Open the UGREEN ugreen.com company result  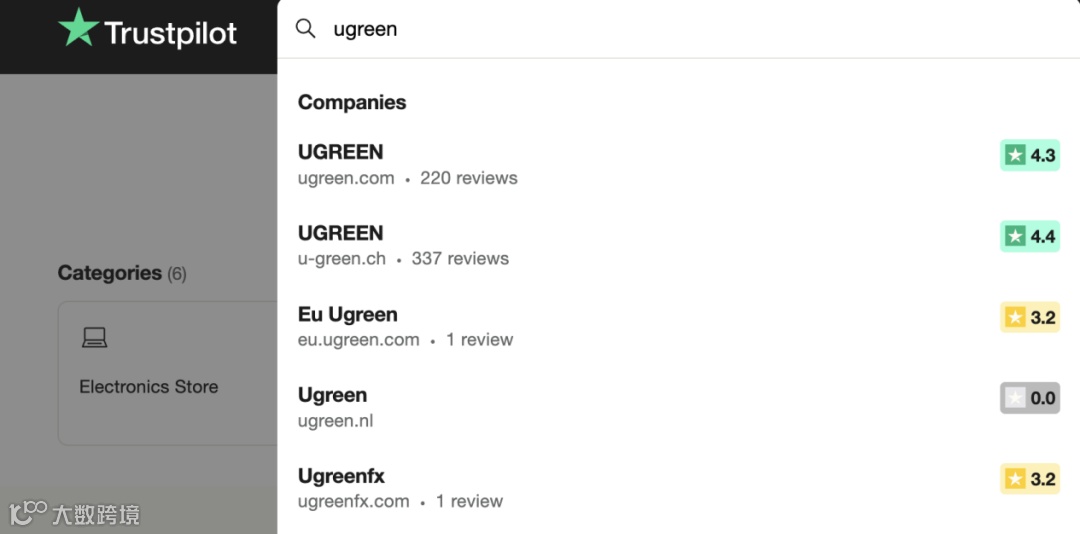(x=678, y=164)
